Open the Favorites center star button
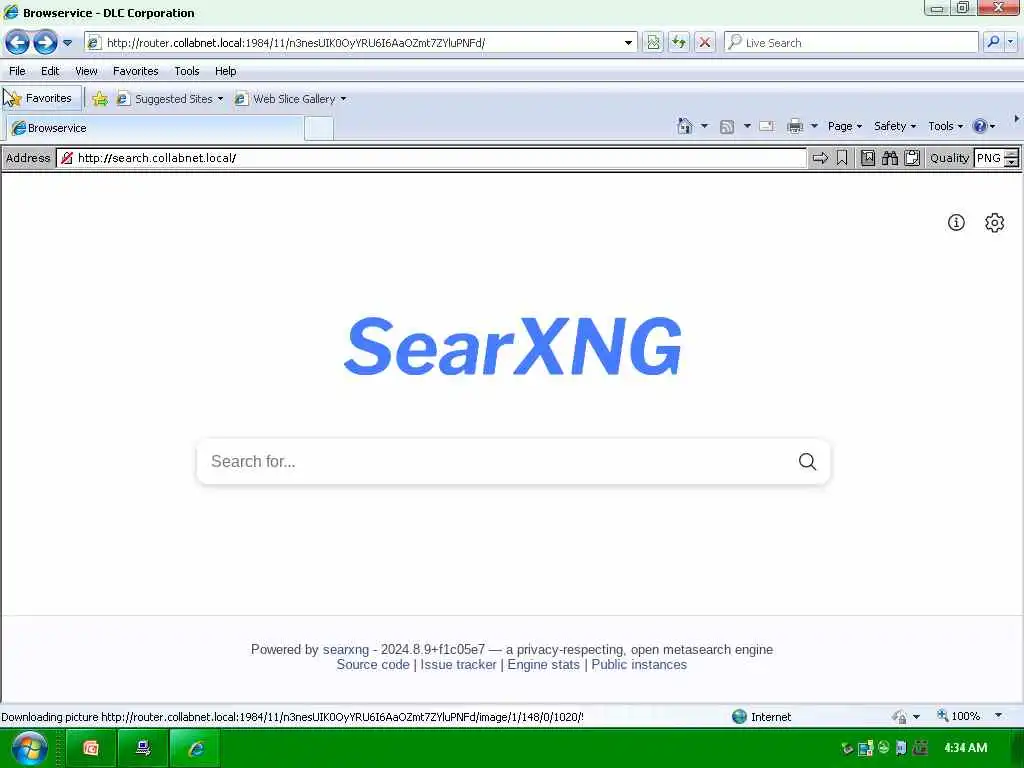The width and height of the screenshot is (1024, 768). [x=42, y=98]
